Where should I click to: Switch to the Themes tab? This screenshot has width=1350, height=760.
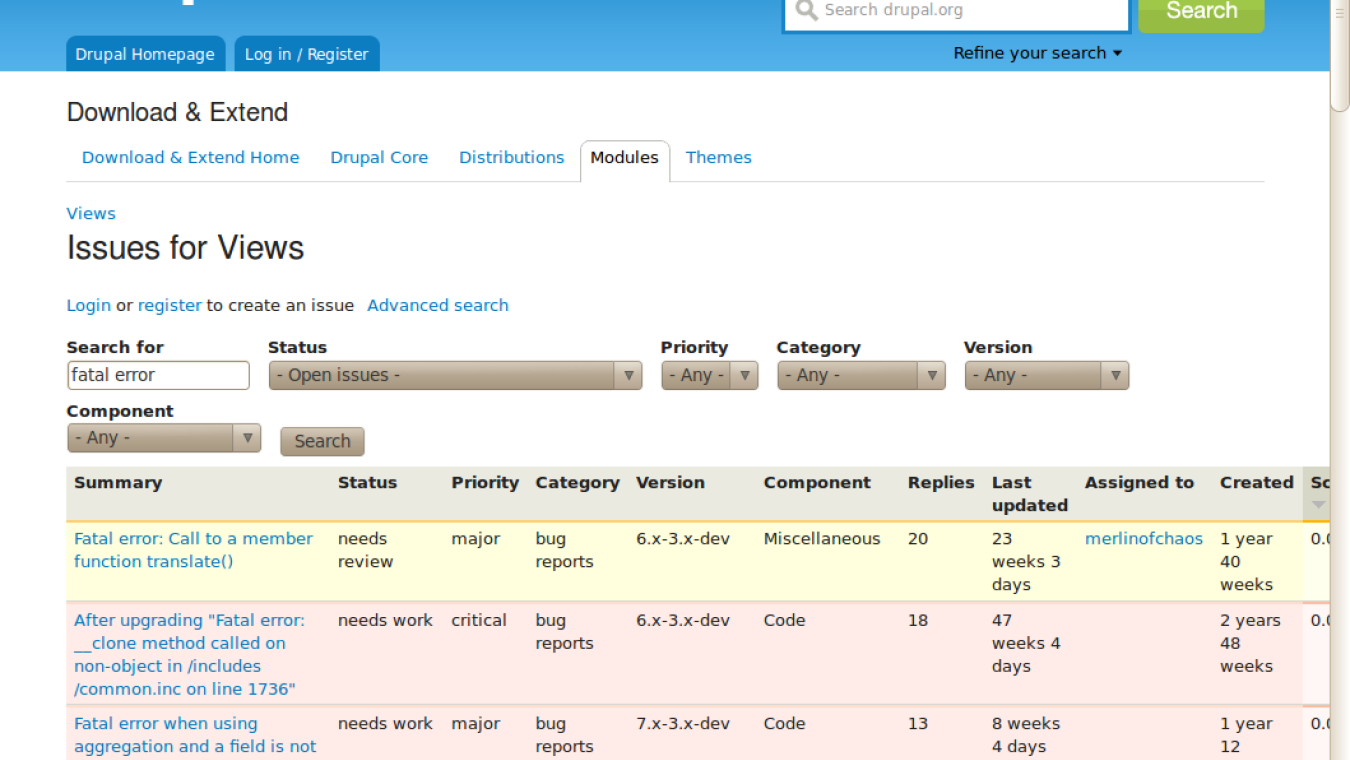click(718, 157)
